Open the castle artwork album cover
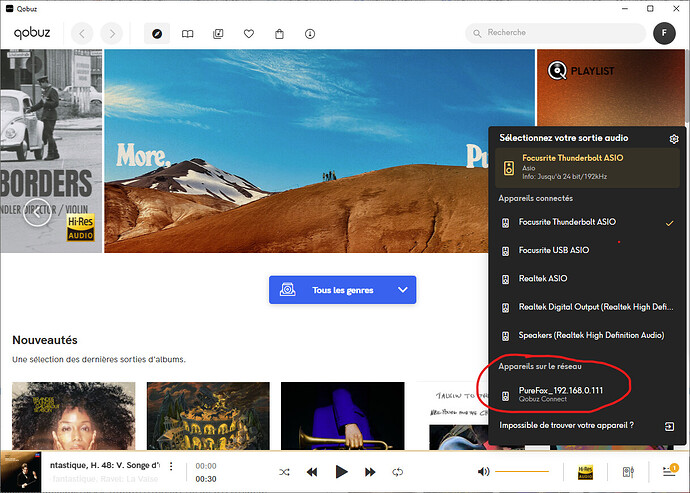This screenshot has width=690, height=493. 208,416
